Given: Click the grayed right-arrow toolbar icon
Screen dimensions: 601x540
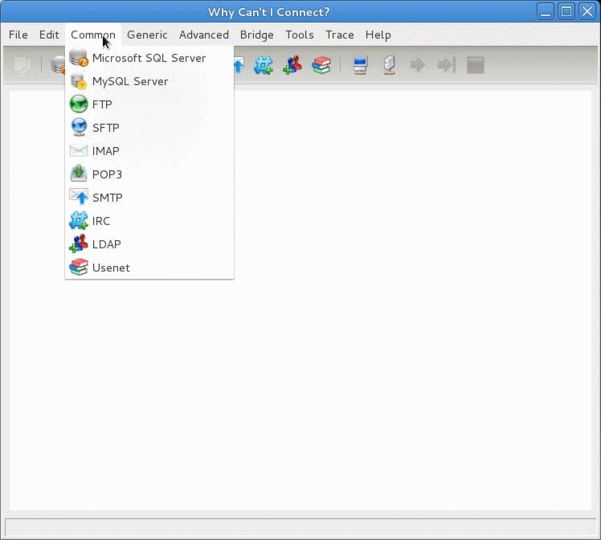Looking at the screenshot, I should pos(417,65).
